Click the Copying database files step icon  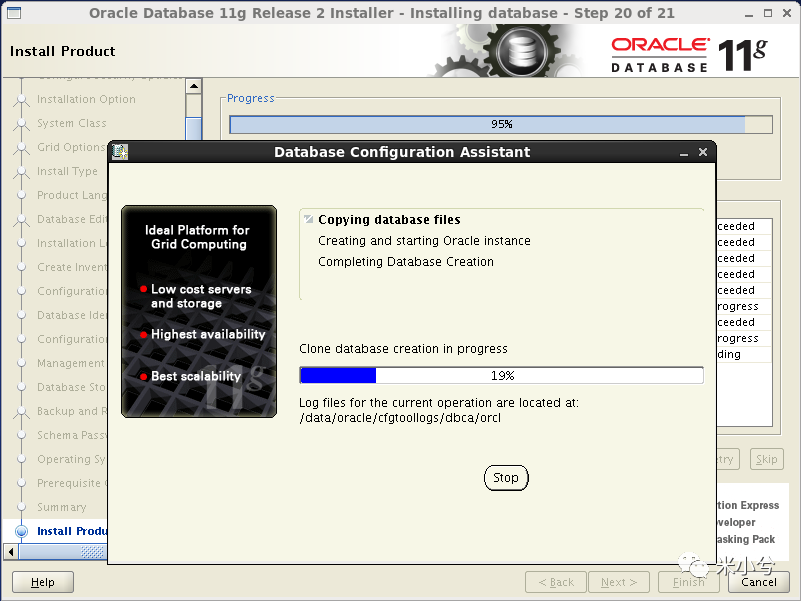308,220
